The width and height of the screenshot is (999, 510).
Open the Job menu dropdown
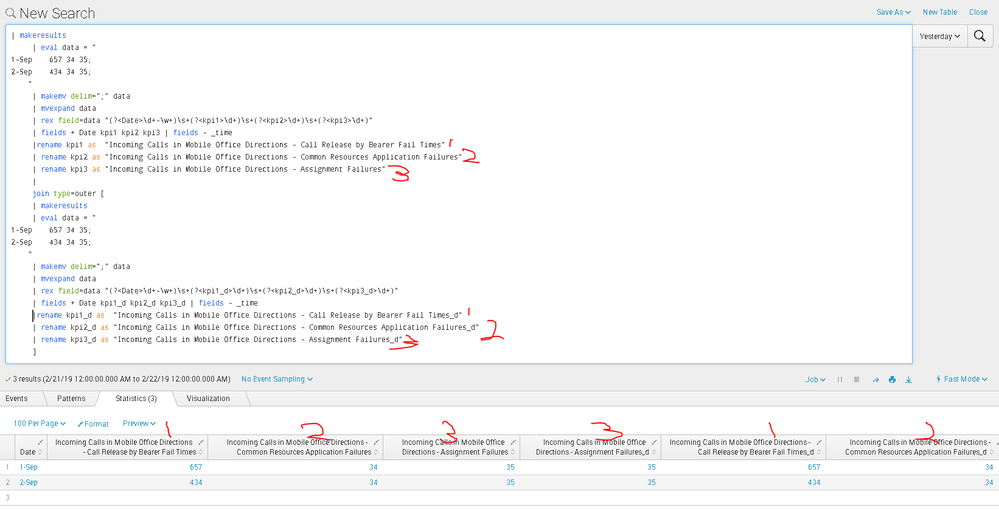(815, 379)
